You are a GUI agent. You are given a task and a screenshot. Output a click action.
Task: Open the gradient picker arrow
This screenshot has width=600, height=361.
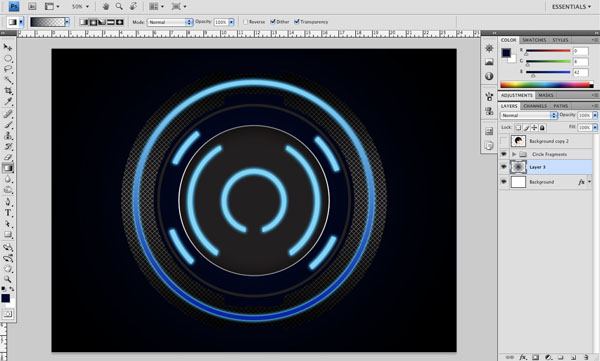(67, 22)
